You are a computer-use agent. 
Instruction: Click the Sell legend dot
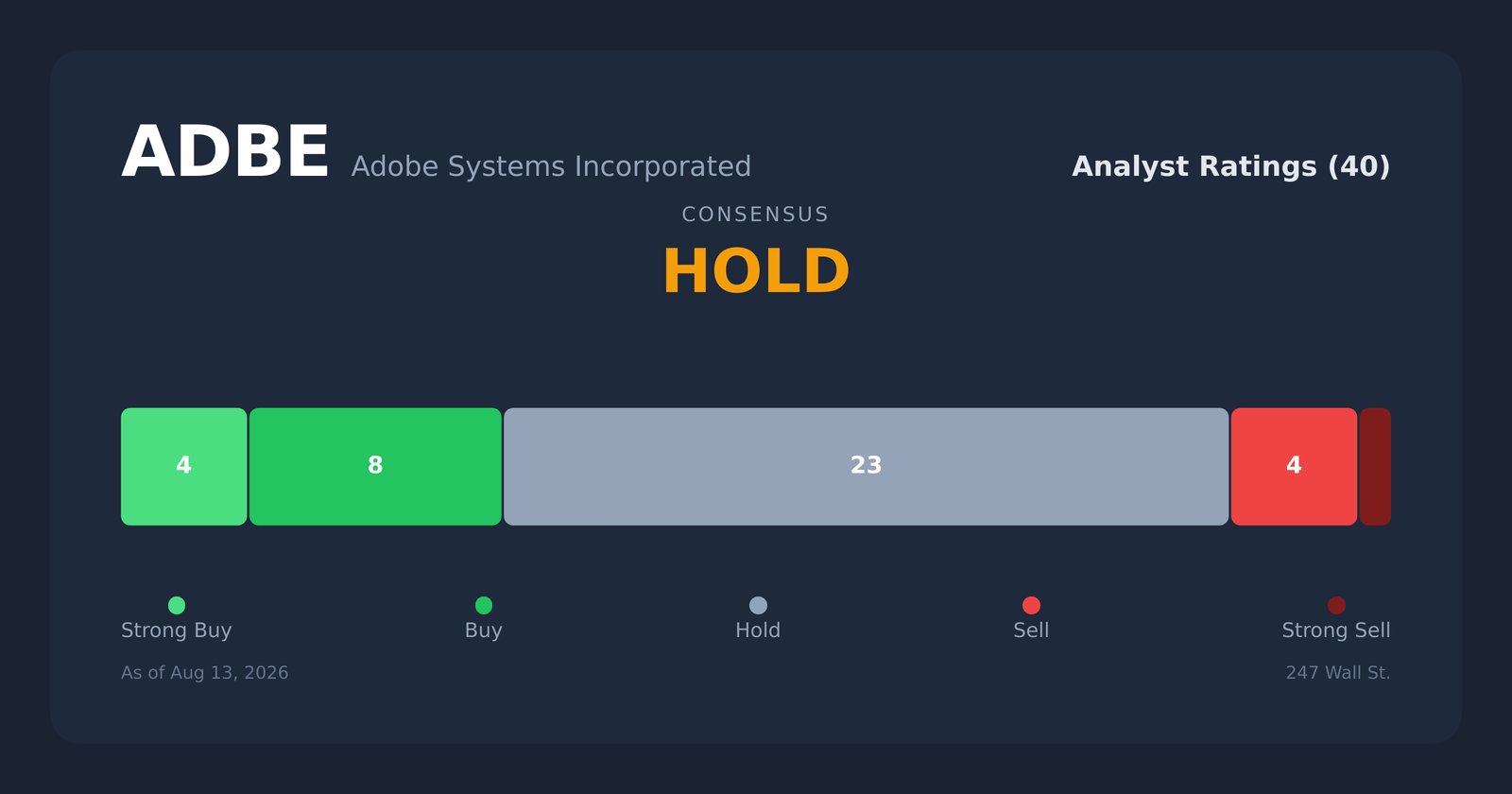click(x=1031, y=605)
